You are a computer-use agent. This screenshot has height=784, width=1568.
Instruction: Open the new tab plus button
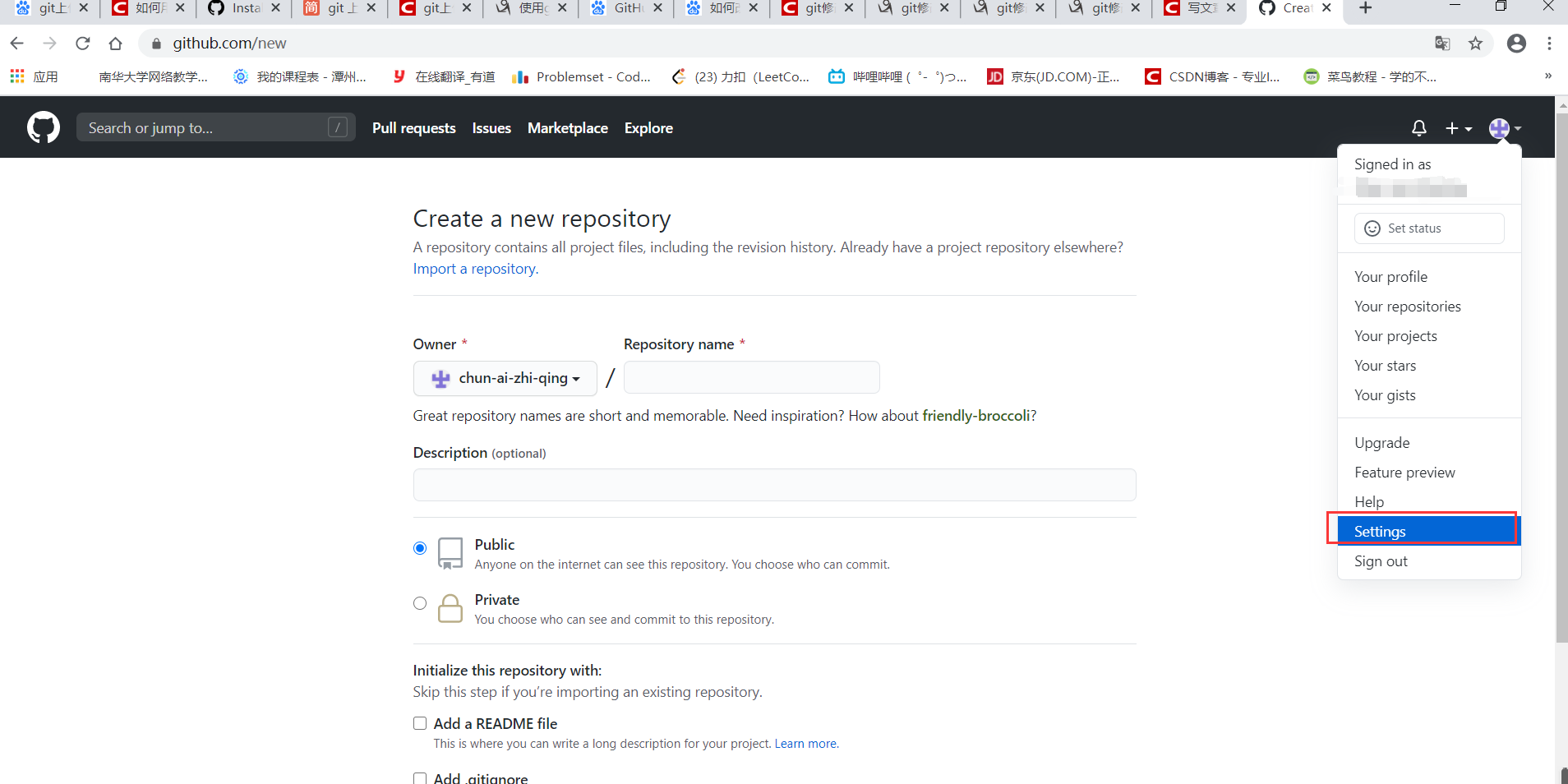pos(1366,8)
